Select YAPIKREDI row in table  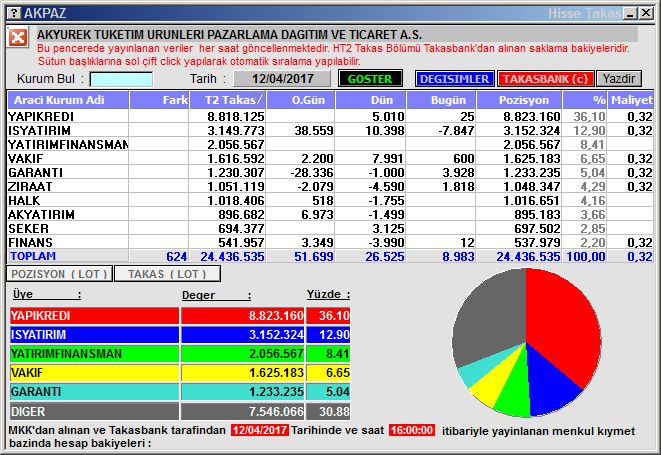330,116
